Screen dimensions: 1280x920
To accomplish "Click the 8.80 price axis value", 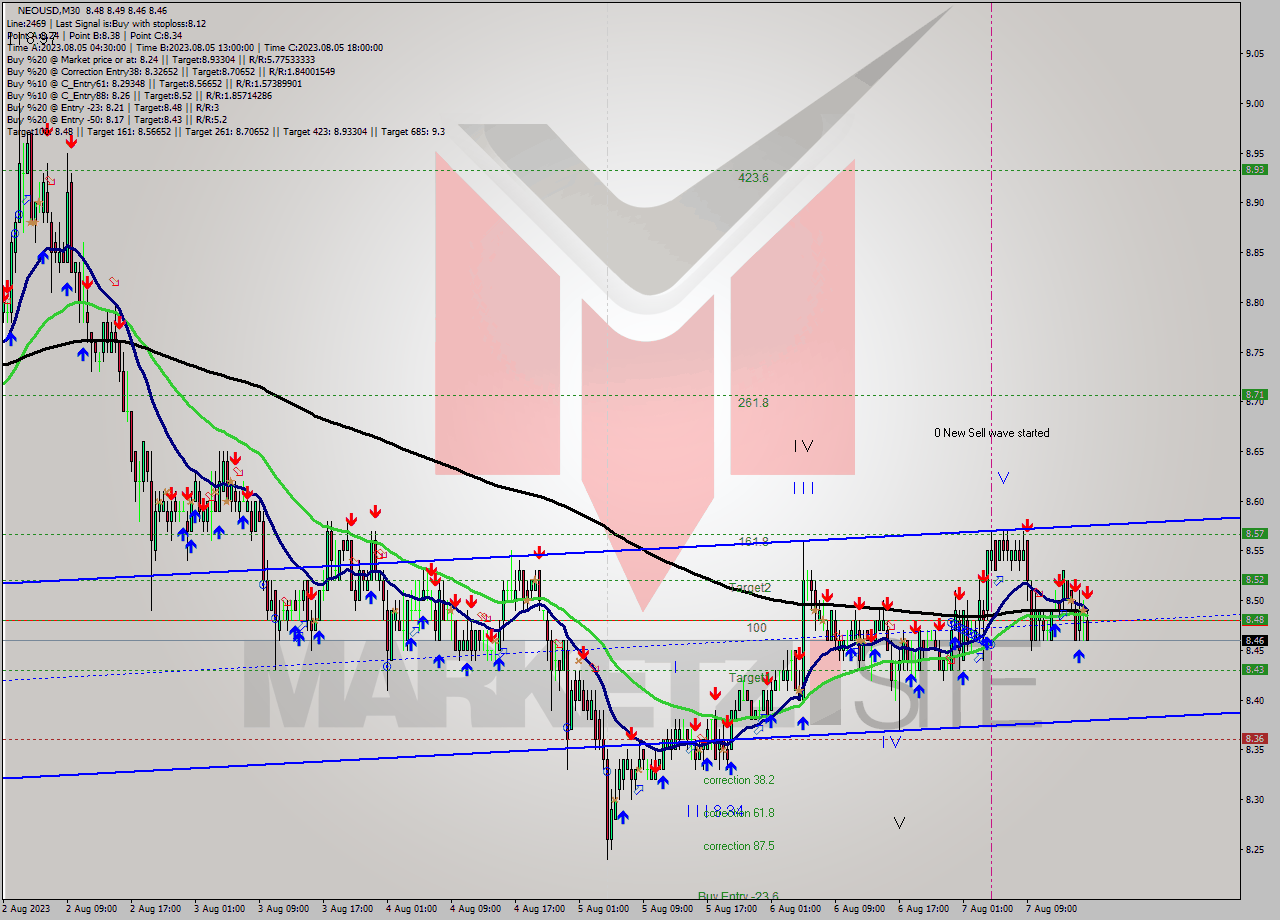I will [x=1255, y=302].
